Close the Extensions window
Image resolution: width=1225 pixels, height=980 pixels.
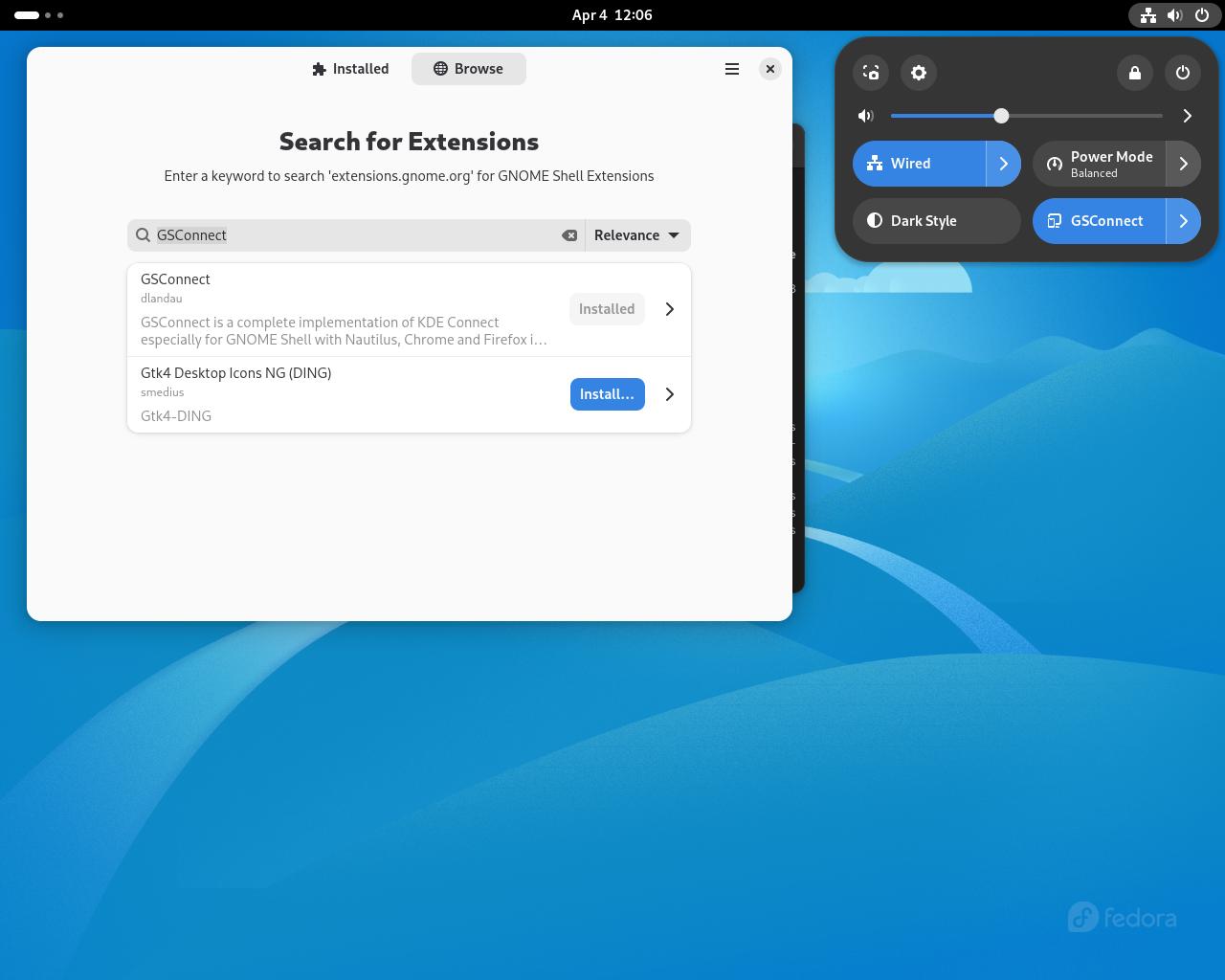pos(770,69)
